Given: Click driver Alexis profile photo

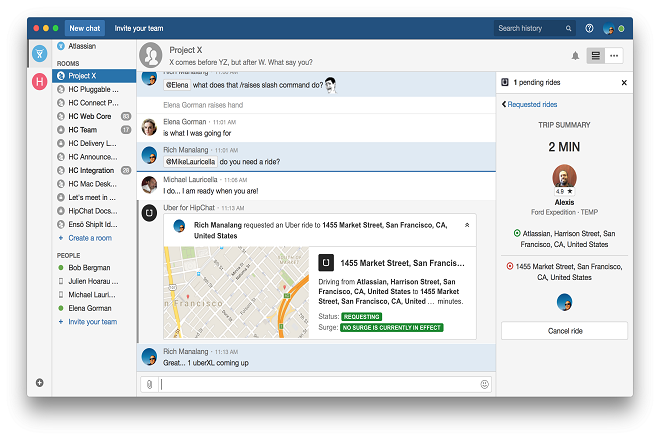Looking at the screenshot, I should pos(564,176).
